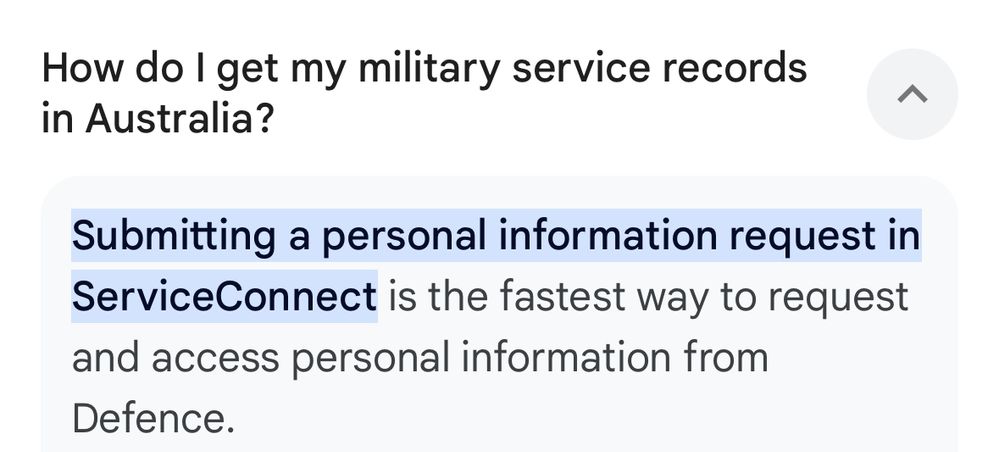
Task: Select the 'How do I get my military' heading line
Action: click(x=424, y=68)
